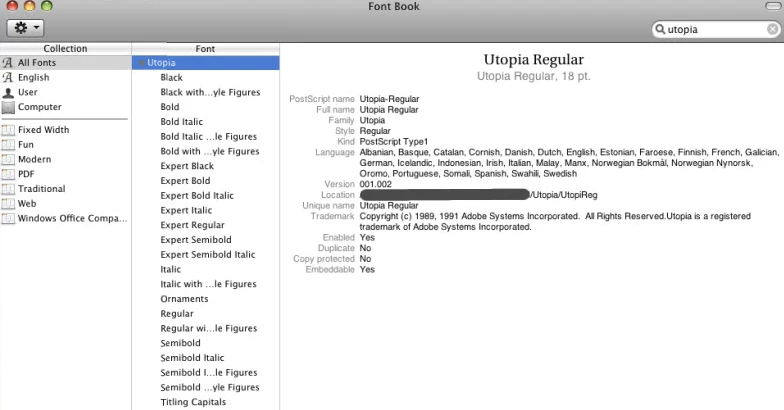The height and width of the screenshot is (410, 784).
Task: Select Bold Italic ...le Figures style
Action: pyautogui.click(x=208, y=136)
